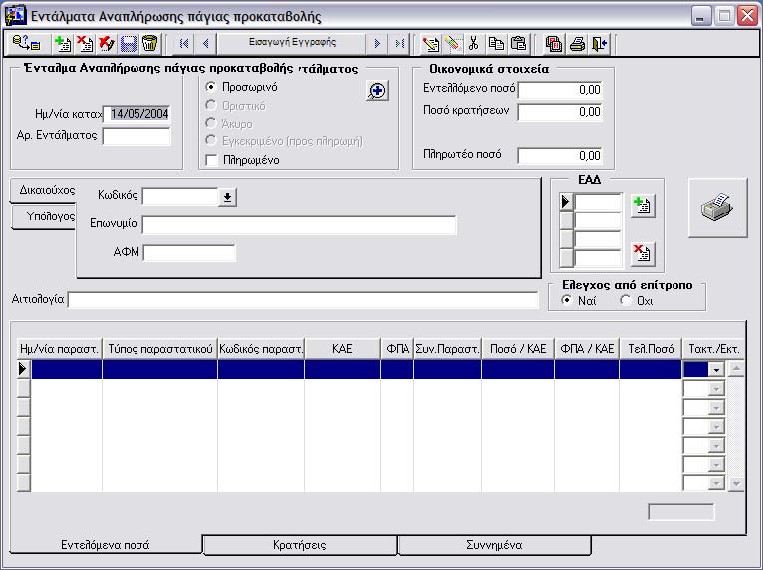
Task: Click the magnifier icon next to Προσωρινό
Action: (377, 91)
